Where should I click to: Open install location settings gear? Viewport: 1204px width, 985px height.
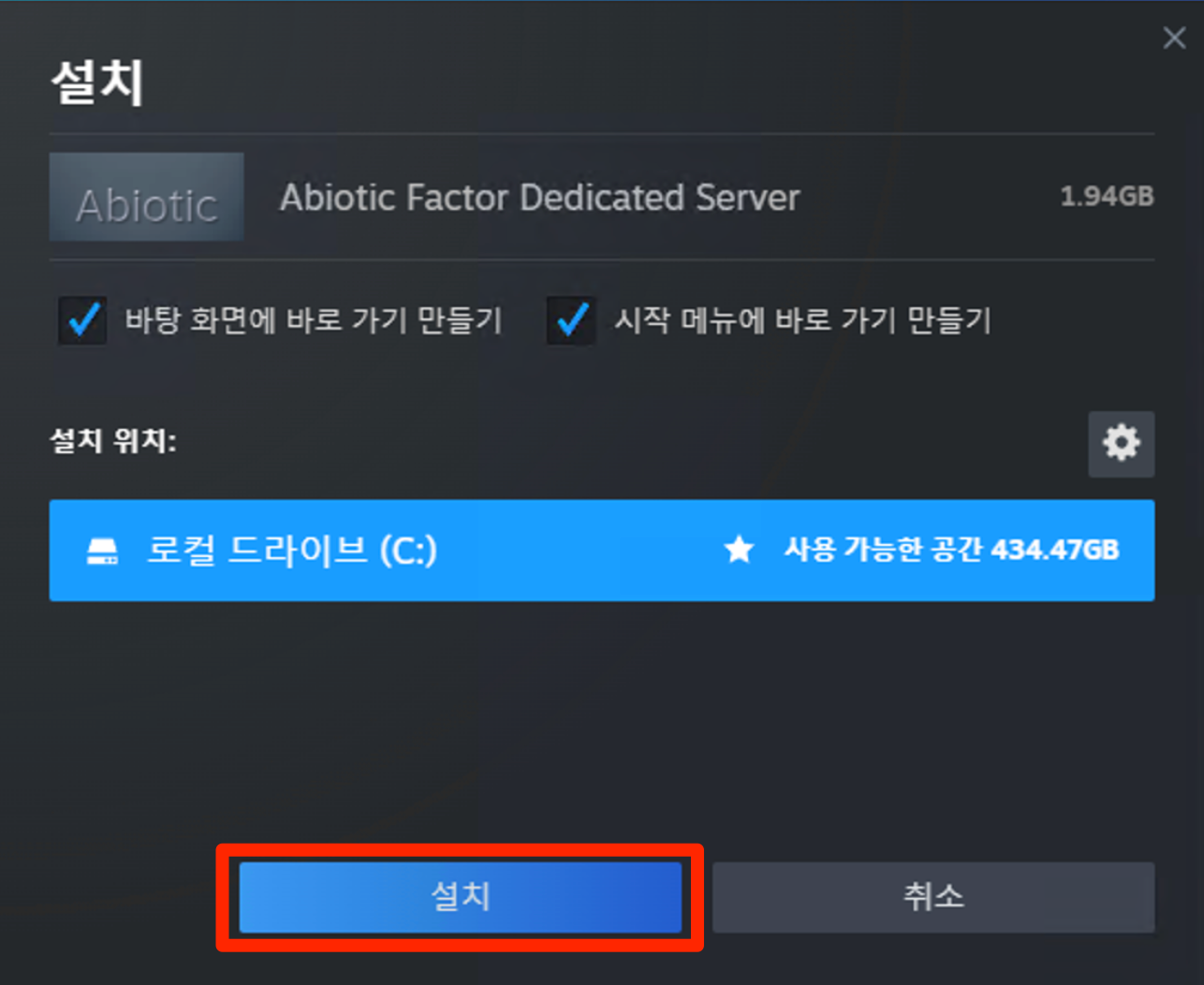(x=1121, y=444)
